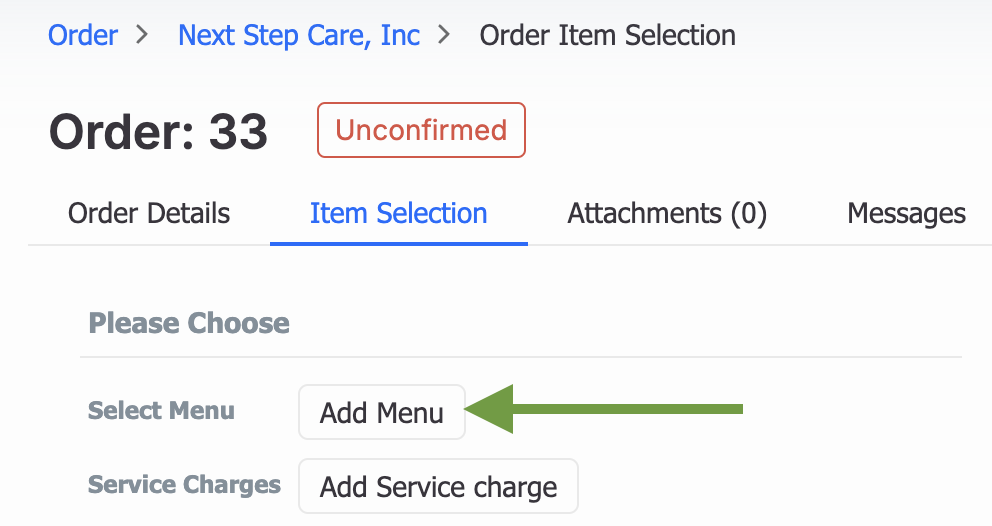The image size is (992, 526).
Task: Go to the Messages tab
Action: pyautogui.click(x=906, y=213)
